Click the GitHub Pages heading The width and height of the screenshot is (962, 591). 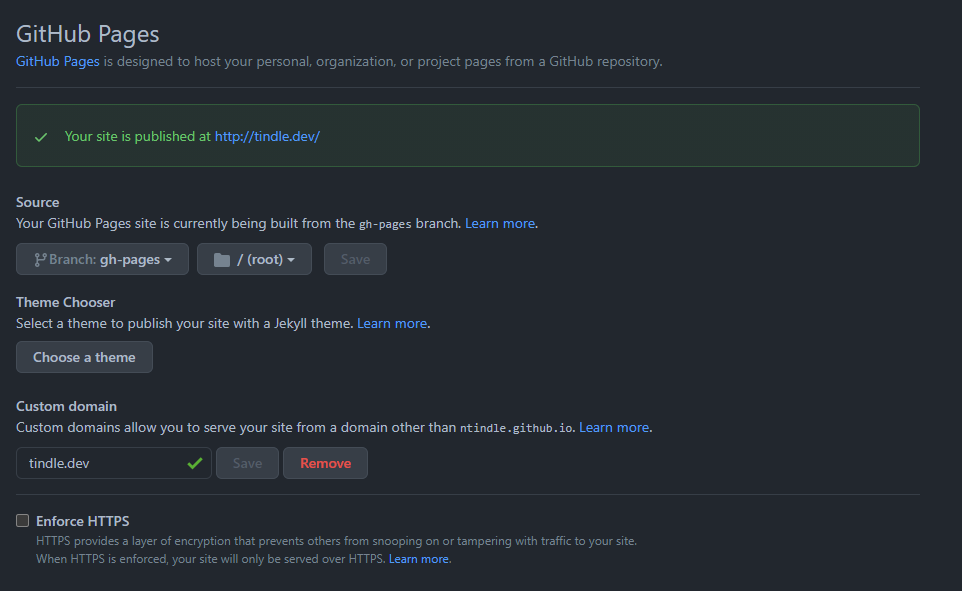click(x=88, y=34)
